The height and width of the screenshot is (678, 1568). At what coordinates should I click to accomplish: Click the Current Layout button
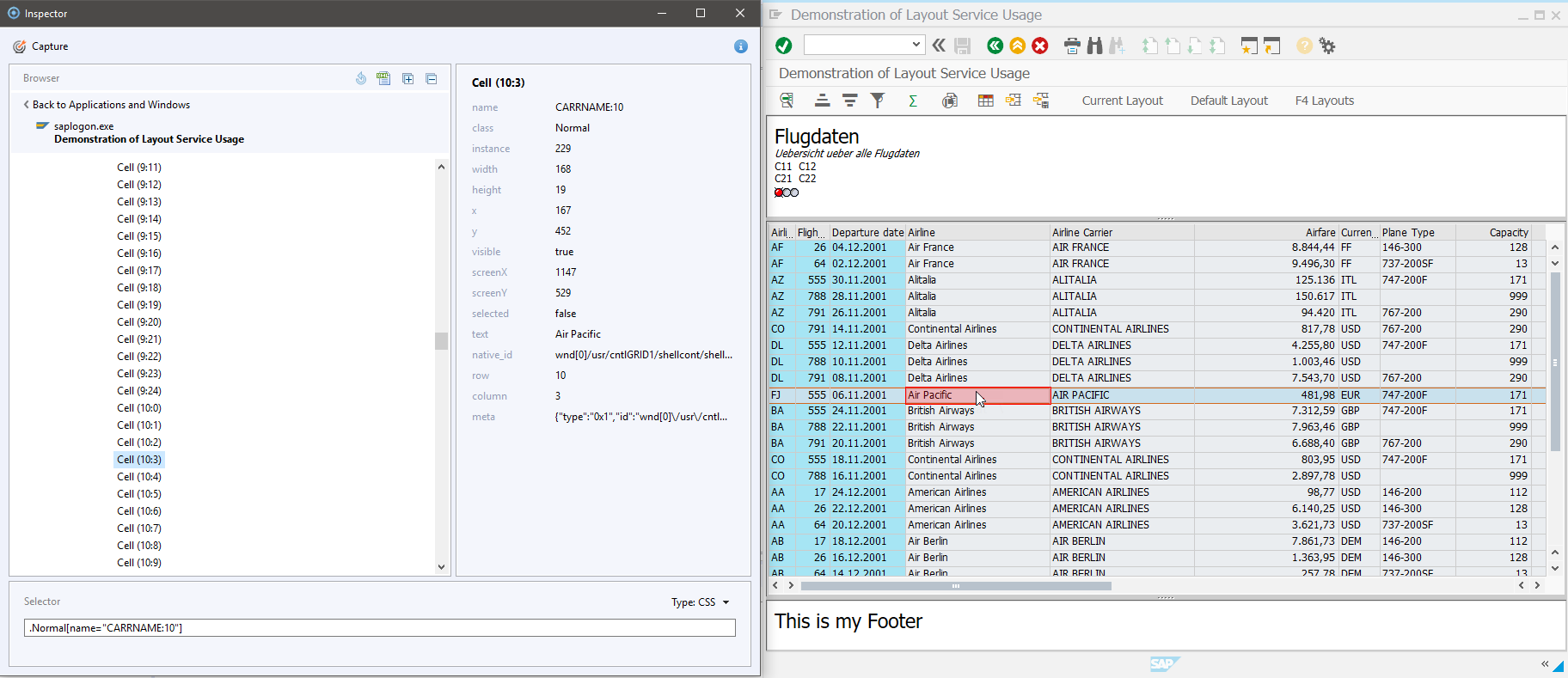(x=1123, y=101)
